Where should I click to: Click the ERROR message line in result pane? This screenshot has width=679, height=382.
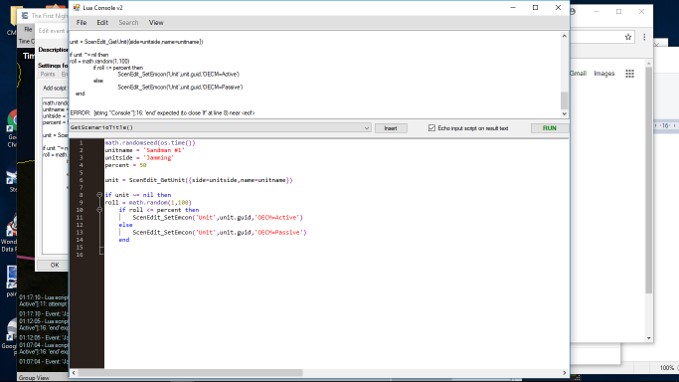(x=163, y=113)
